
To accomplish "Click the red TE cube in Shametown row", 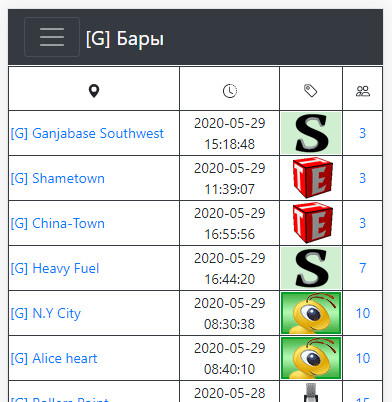I will click(312, 178).
